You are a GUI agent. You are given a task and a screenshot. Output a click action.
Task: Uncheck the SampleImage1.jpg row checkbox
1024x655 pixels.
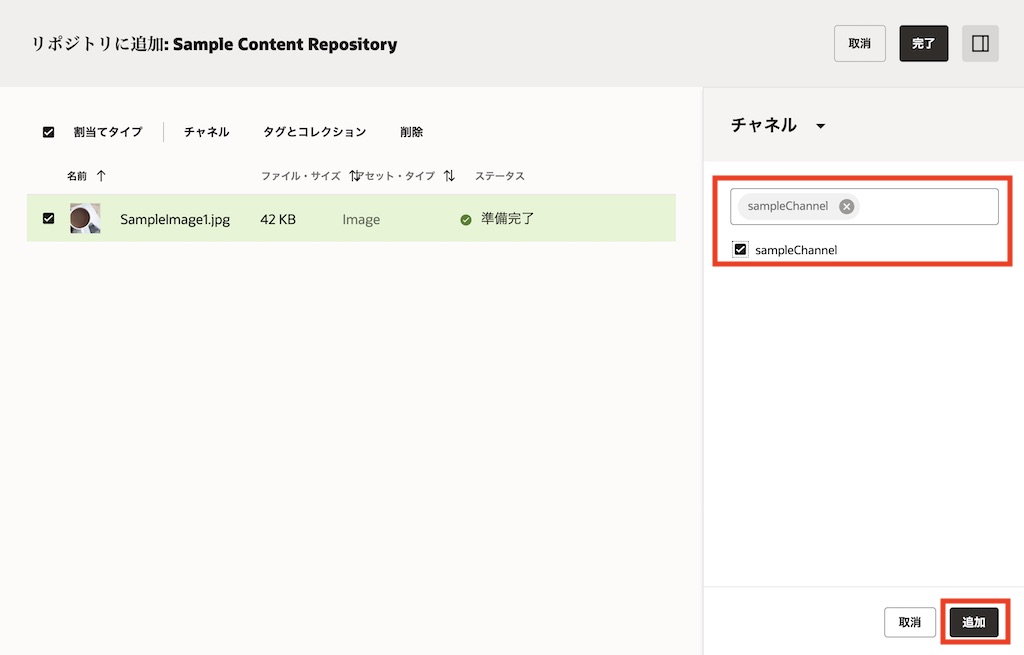(48, 219)
